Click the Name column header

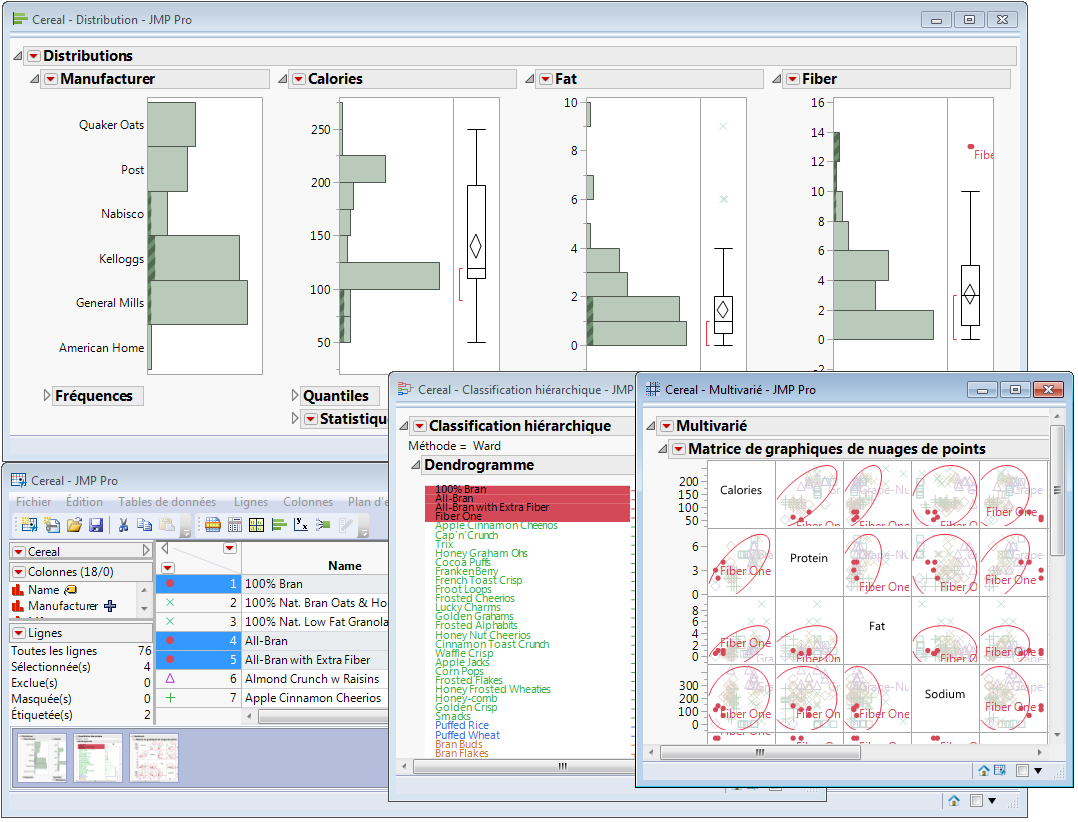[x=344, y=565]
